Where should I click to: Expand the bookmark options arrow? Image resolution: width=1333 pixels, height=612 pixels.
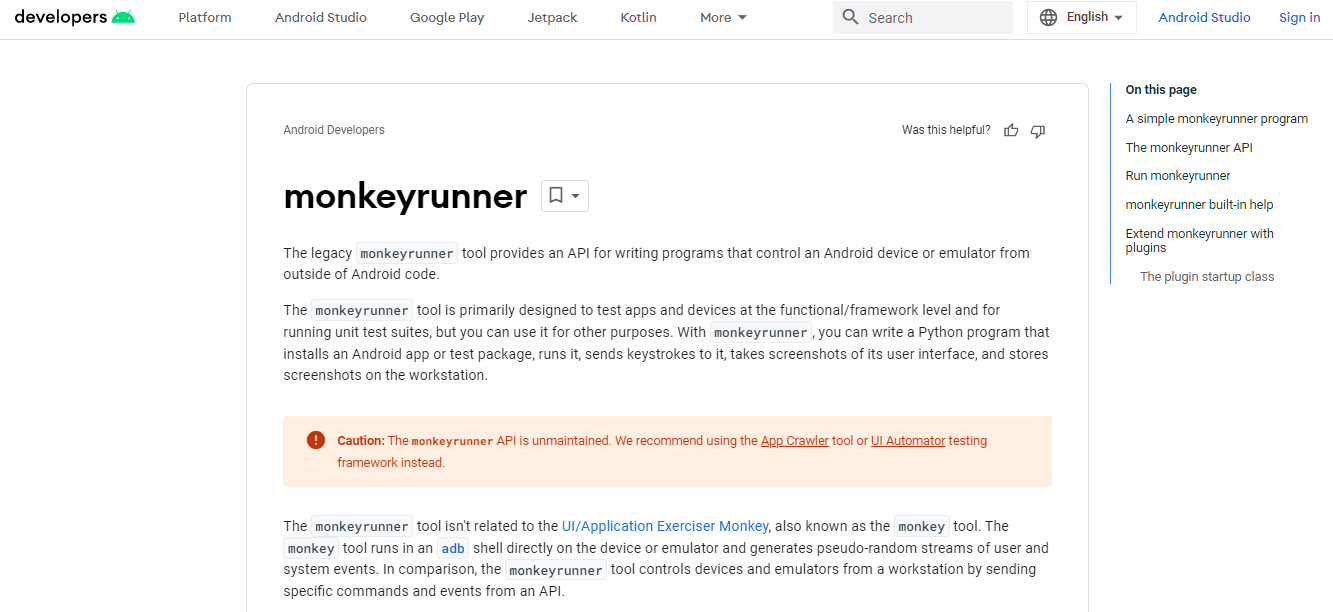point(574,196)
